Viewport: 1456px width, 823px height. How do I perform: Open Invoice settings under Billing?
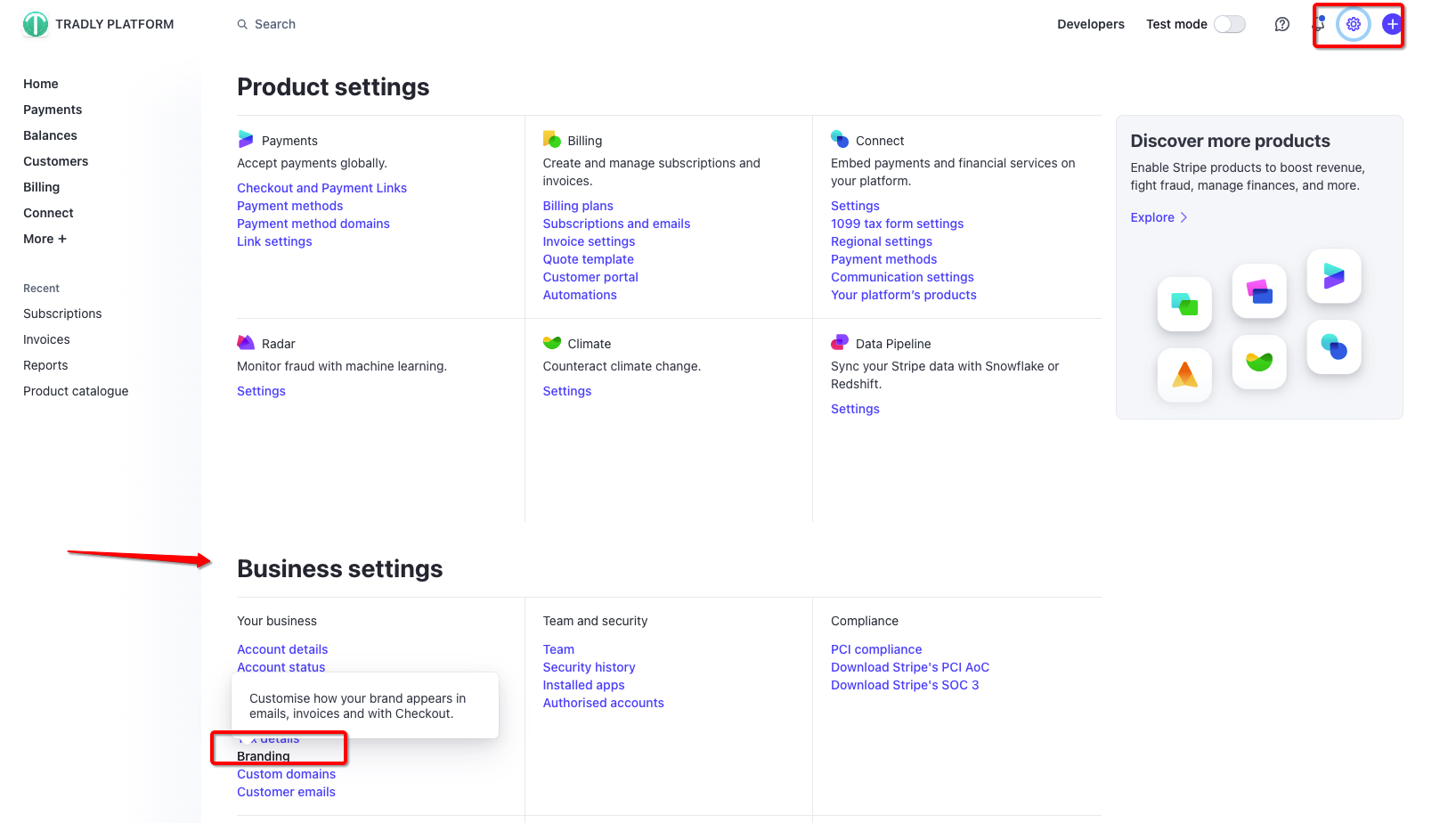pyautogui.click(x=589, y=241)
